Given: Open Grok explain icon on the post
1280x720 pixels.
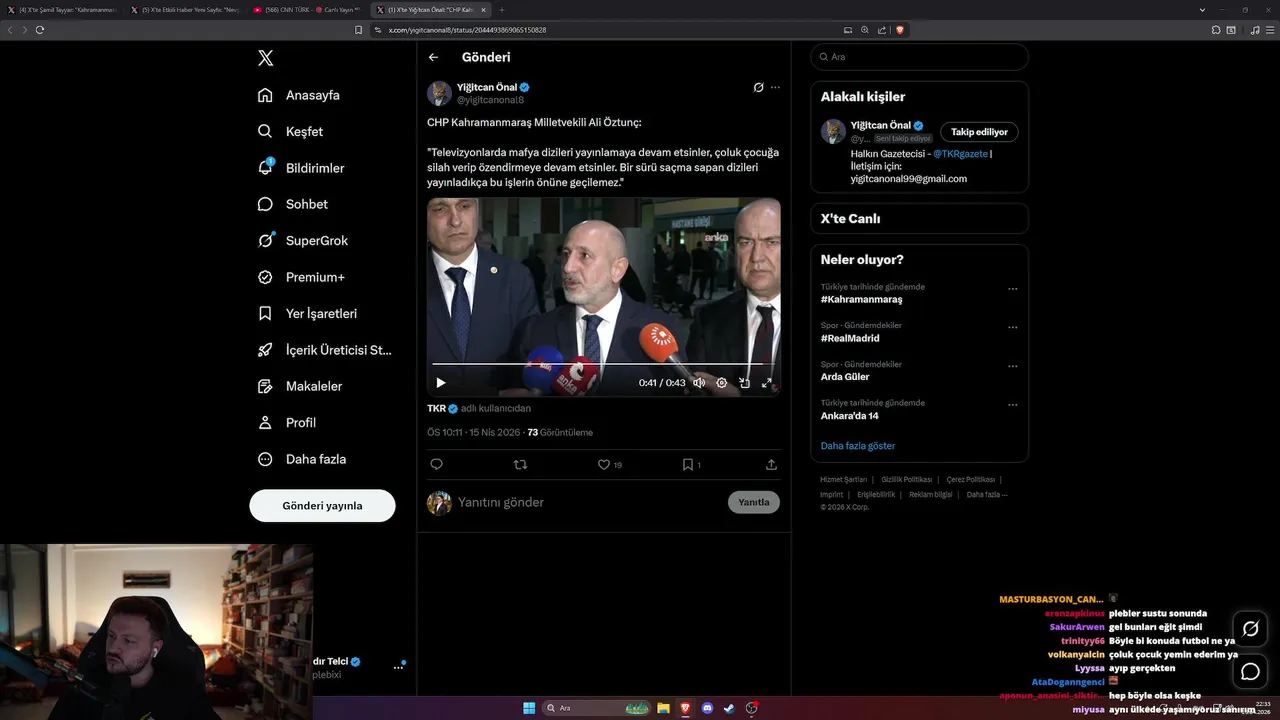Looking at the screenshot, I should [x=759, y=88].
